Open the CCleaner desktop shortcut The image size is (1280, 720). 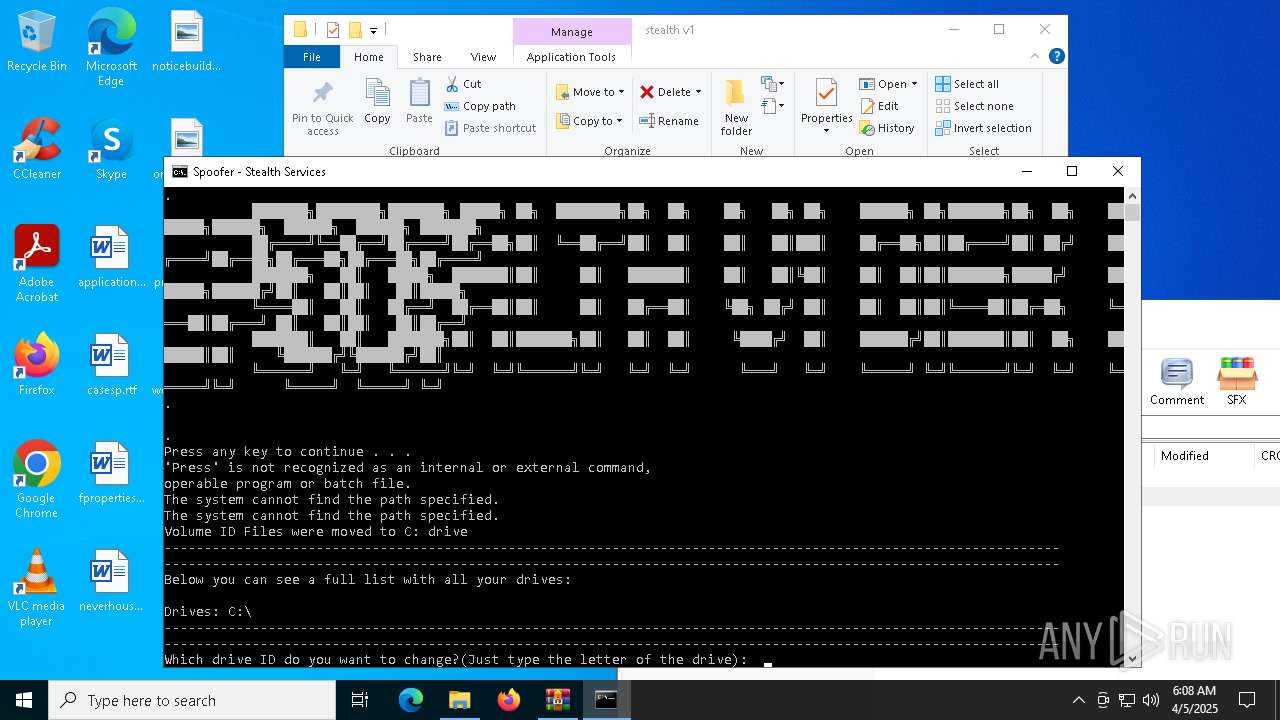(x=37, y=149)
